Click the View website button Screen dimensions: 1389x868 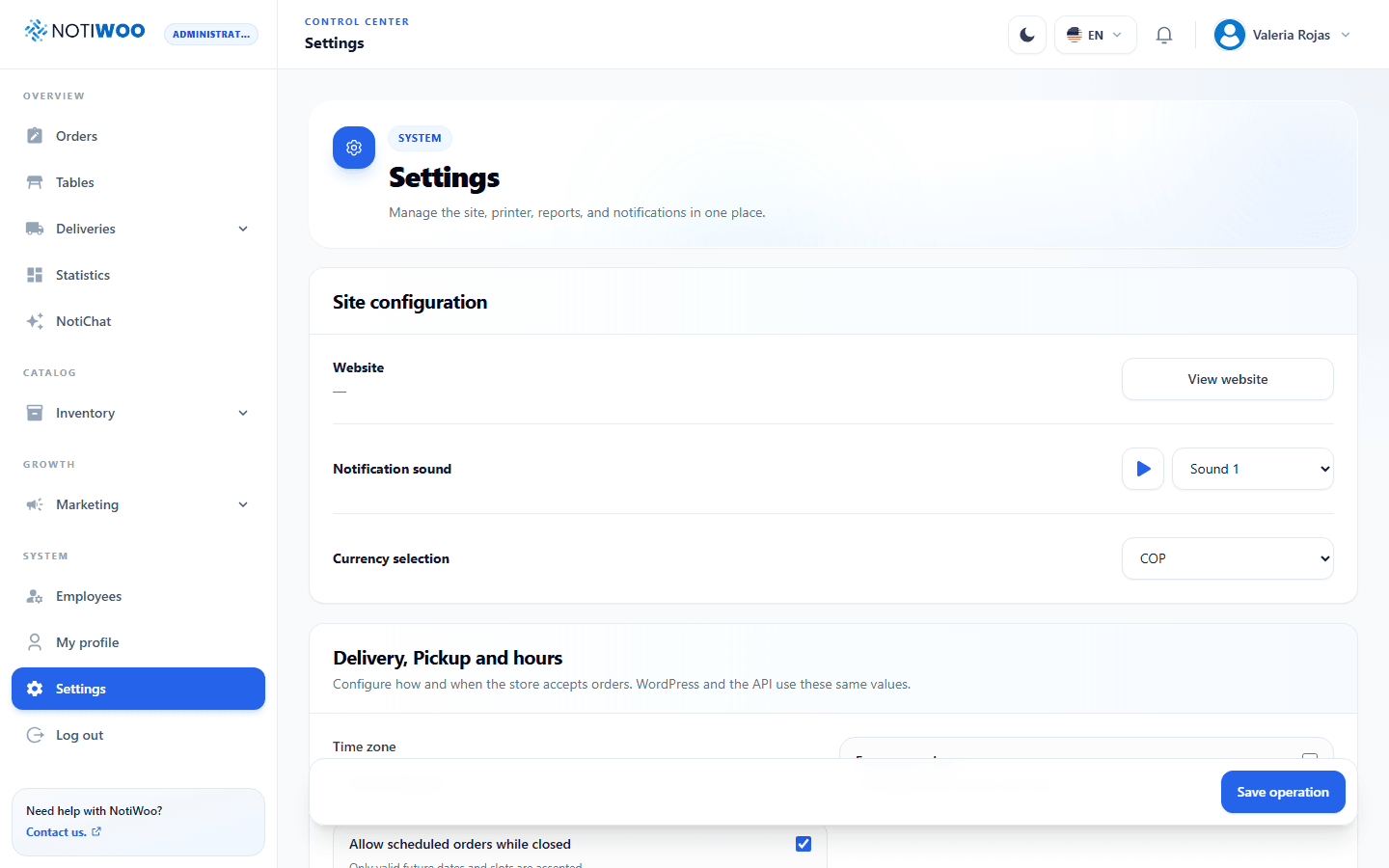point(1228,379)
